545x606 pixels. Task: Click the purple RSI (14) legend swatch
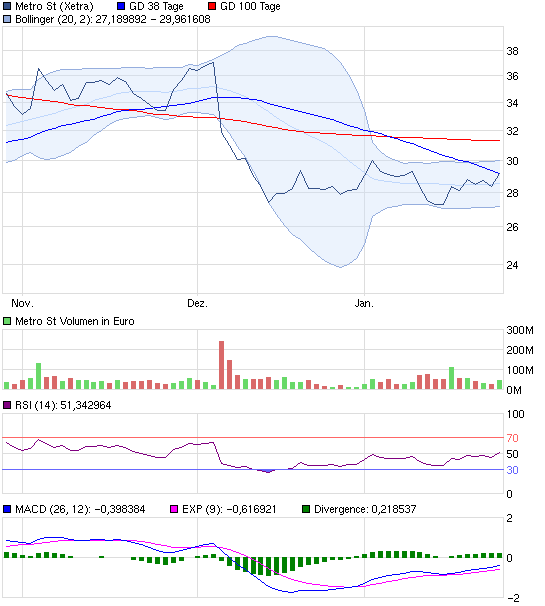[7, 405]
